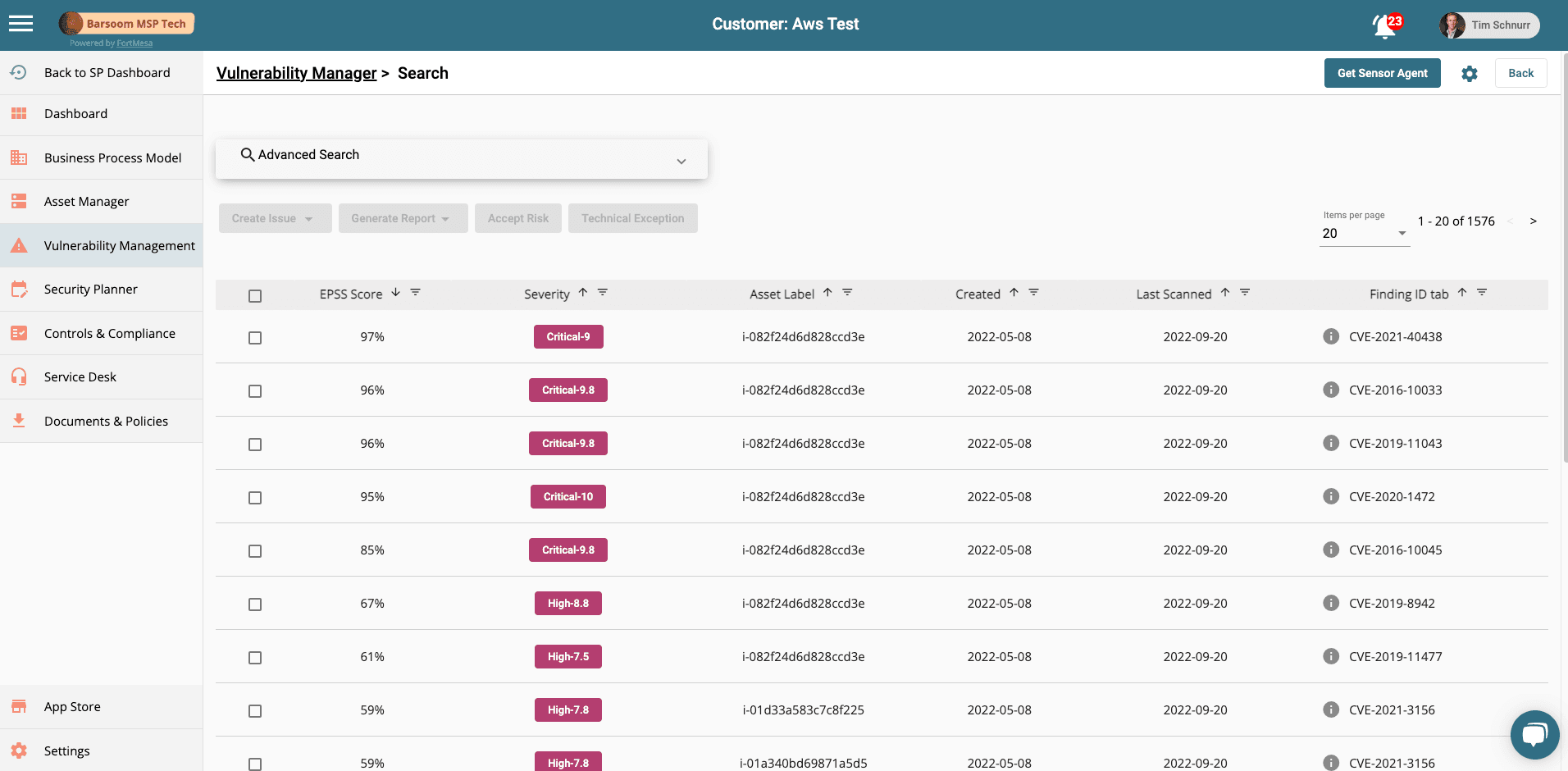Open the Generate Report dropdown
The image size is (1568, 771).
tap(403, 218)
